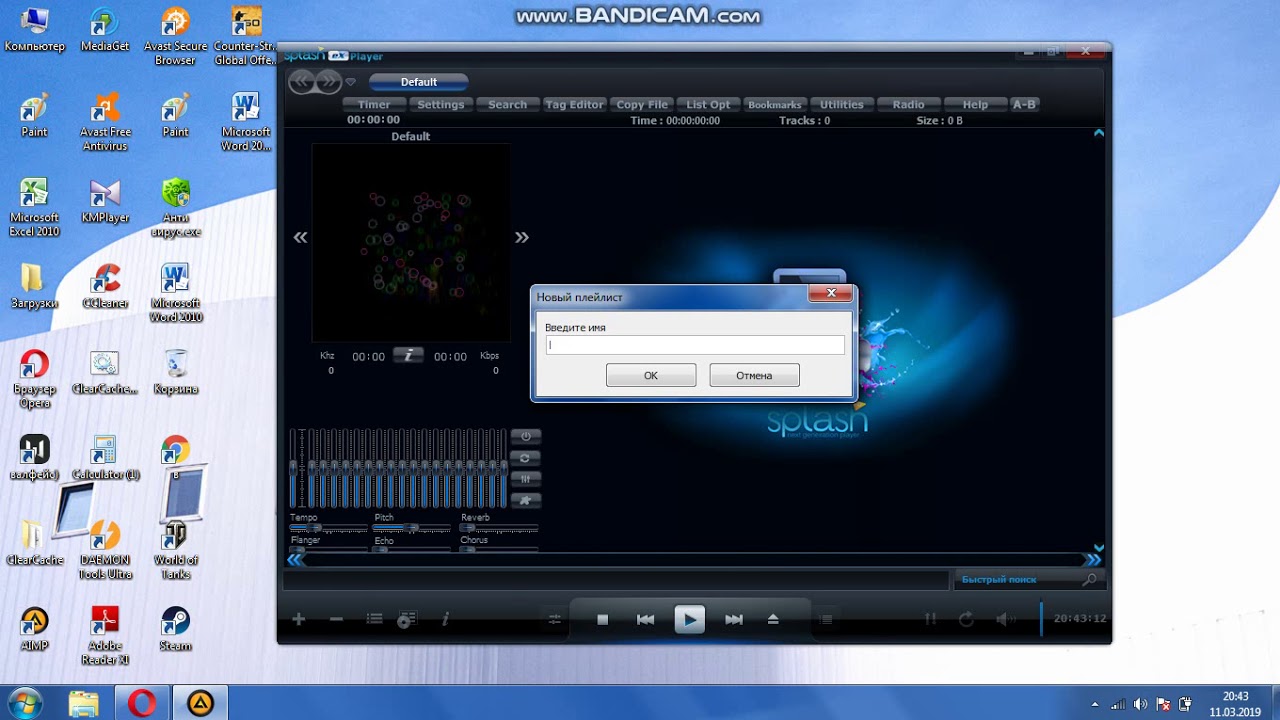Click the equalizer sliders icon beside Stop

pyautogui.click(x=555, y=620)
